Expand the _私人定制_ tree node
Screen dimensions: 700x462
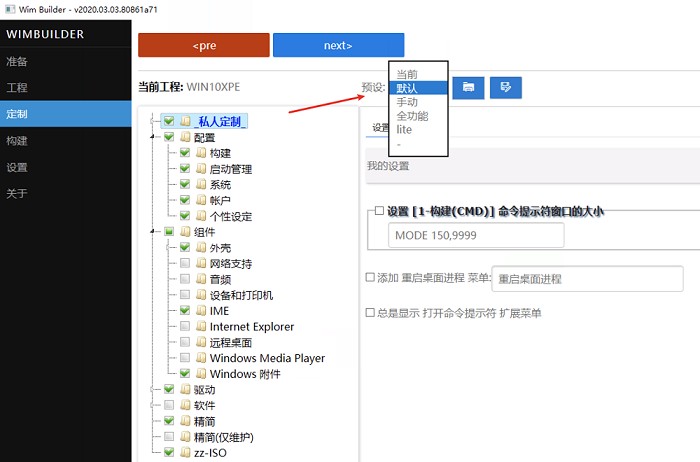[x=153, y=121]
